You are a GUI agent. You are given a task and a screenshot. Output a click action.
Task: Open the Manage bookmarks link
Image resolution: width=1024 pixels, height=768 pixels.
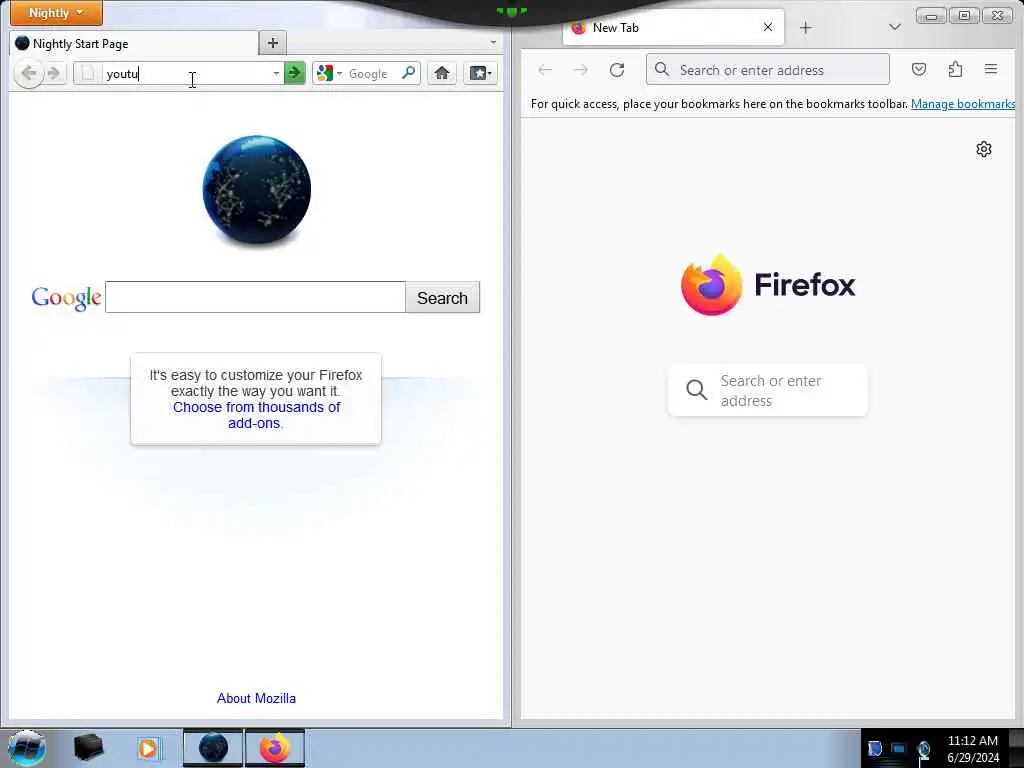pyautogui.click(x=963, y=104)
